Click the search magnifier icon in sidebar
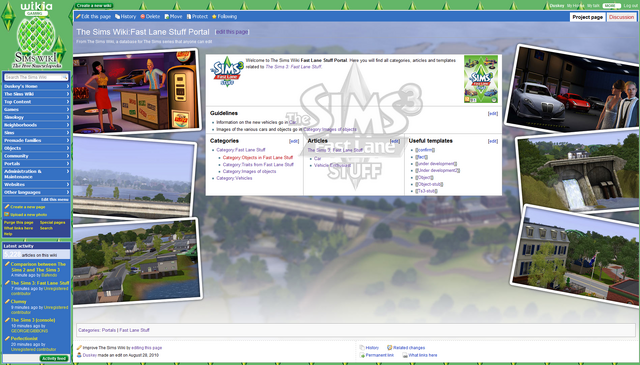 point(64,77)
